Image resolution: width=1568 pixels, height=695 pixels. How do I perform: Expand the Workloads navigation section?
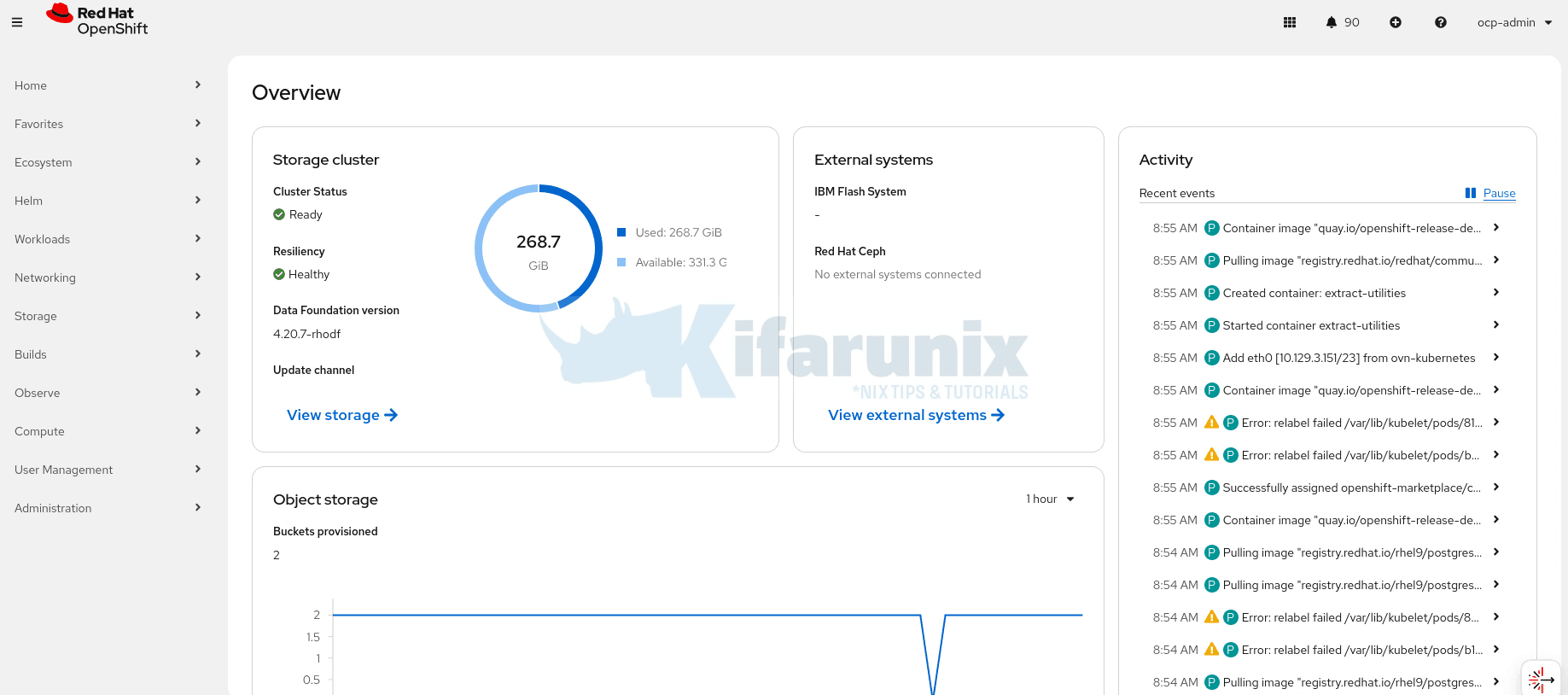pyautogui.click(x=107, y=239)
